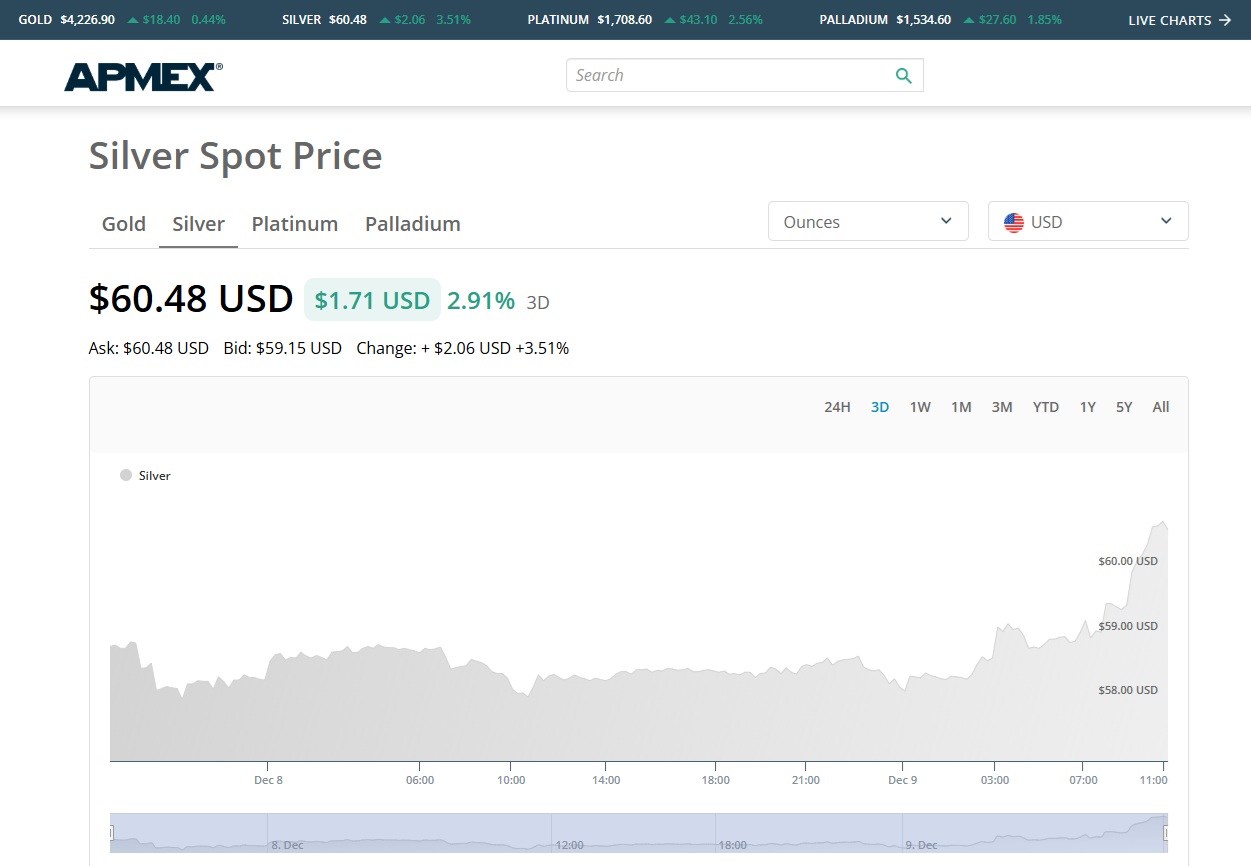Viewport: 1251px width, 866px height.
Task: Click left handle of chart range navigator
Action: 111,832
